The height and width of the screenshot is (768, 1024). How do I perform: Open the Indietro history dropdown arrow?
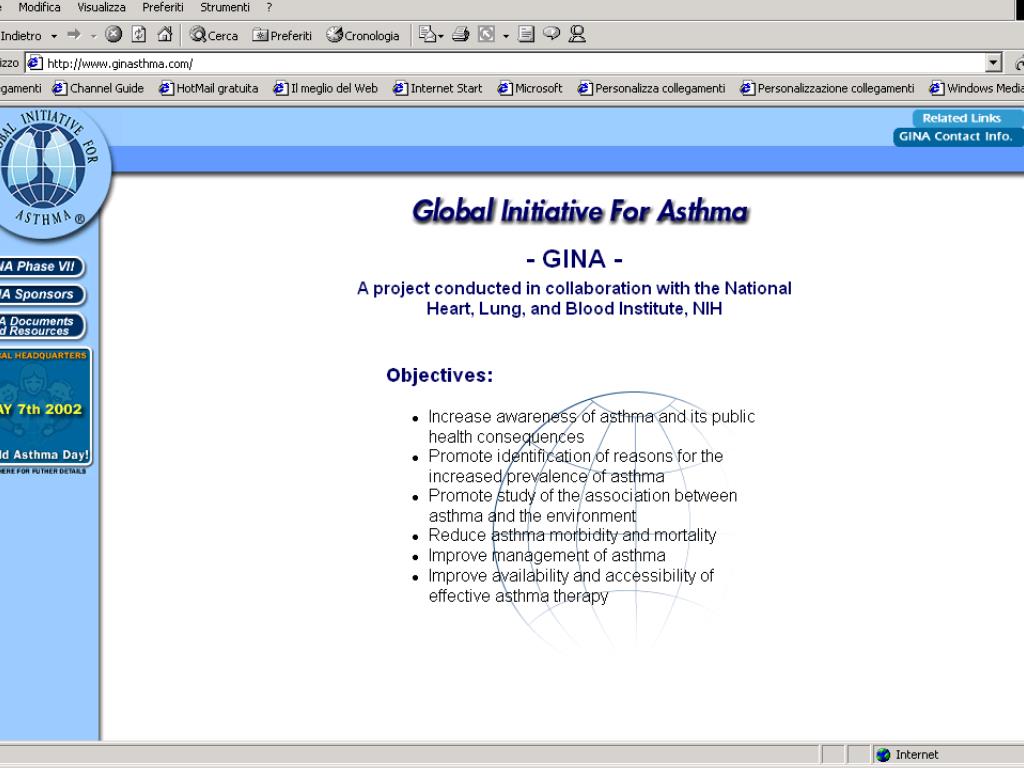(54, 36)
